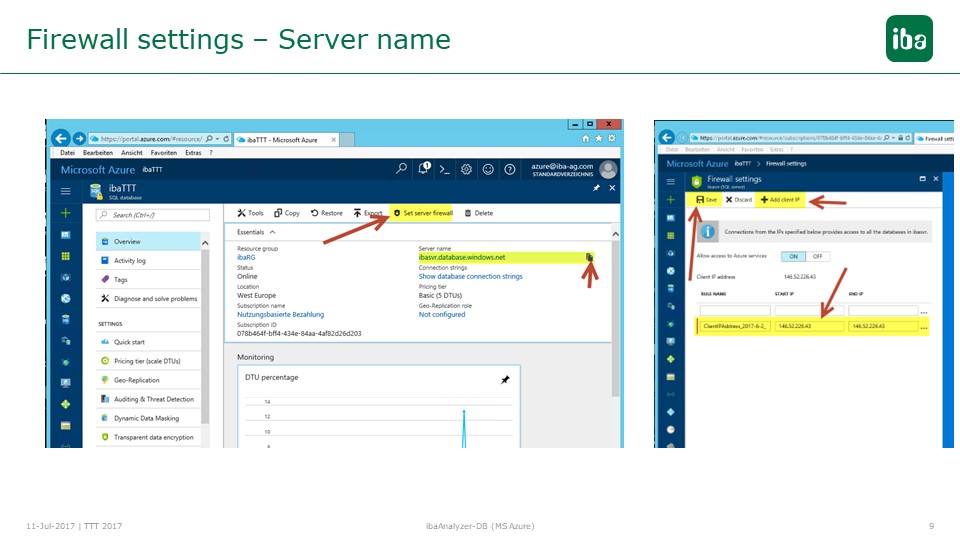Open the Extras menu in ibaTTT browser
The width and height of the screenshot is (960, 540).
[193, 153]
